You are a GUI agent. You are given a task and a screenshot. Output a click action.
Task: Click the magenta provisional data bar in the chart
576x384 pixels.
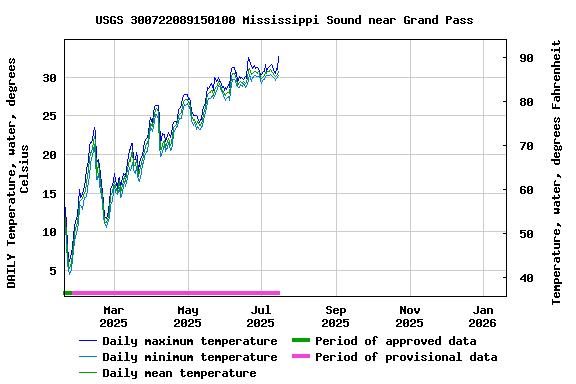176,293
